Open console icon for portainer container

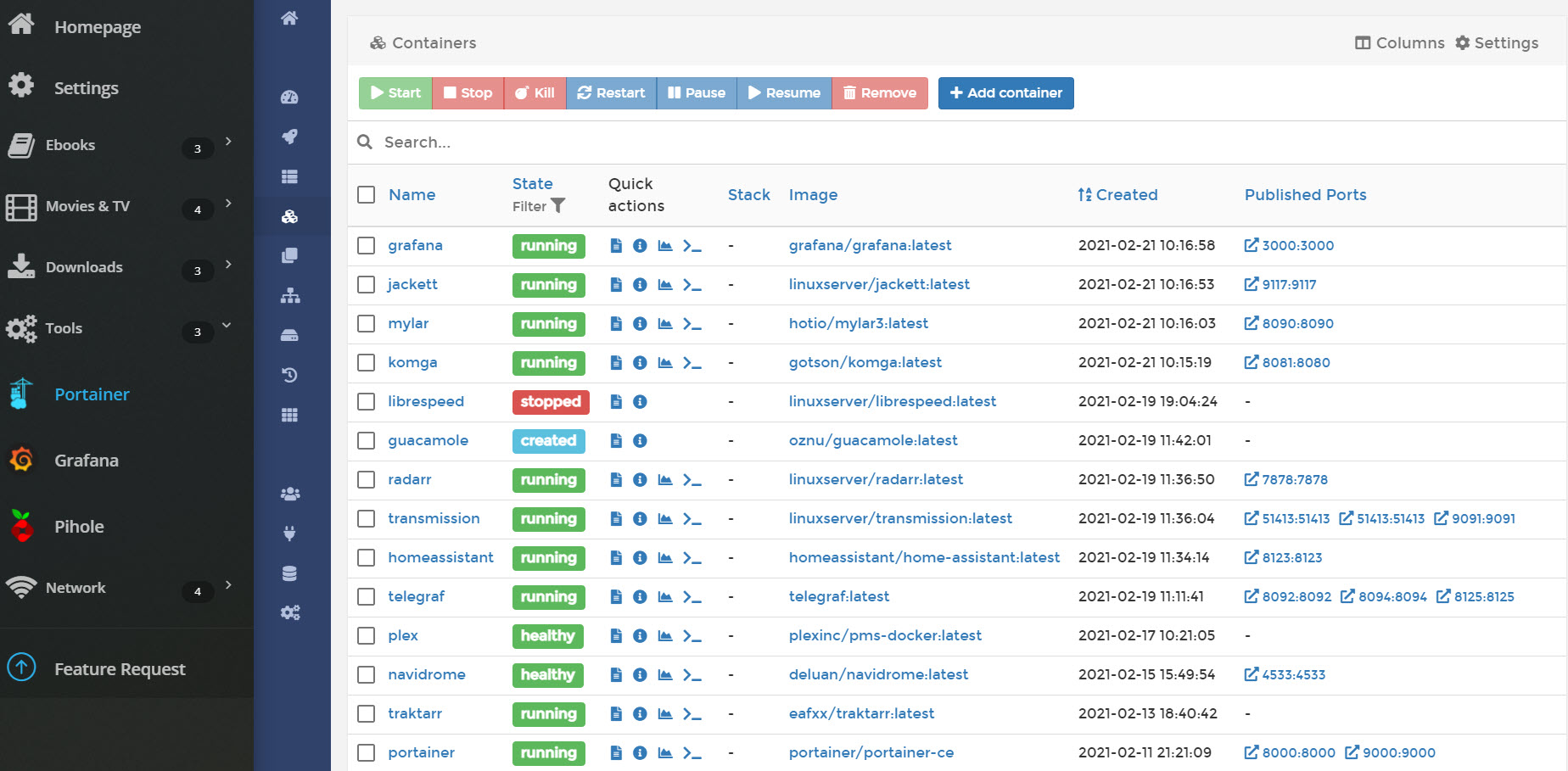692,753
